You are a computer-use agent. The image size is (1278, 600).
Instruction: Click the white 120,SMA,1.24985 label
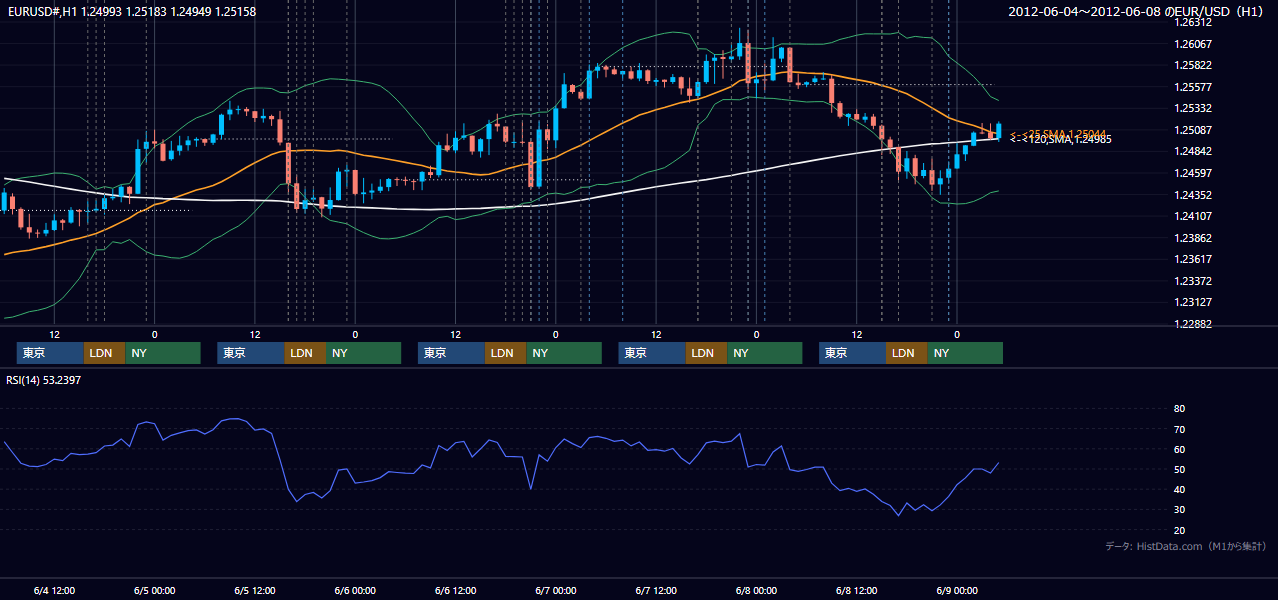click(x=1060, y=140)
